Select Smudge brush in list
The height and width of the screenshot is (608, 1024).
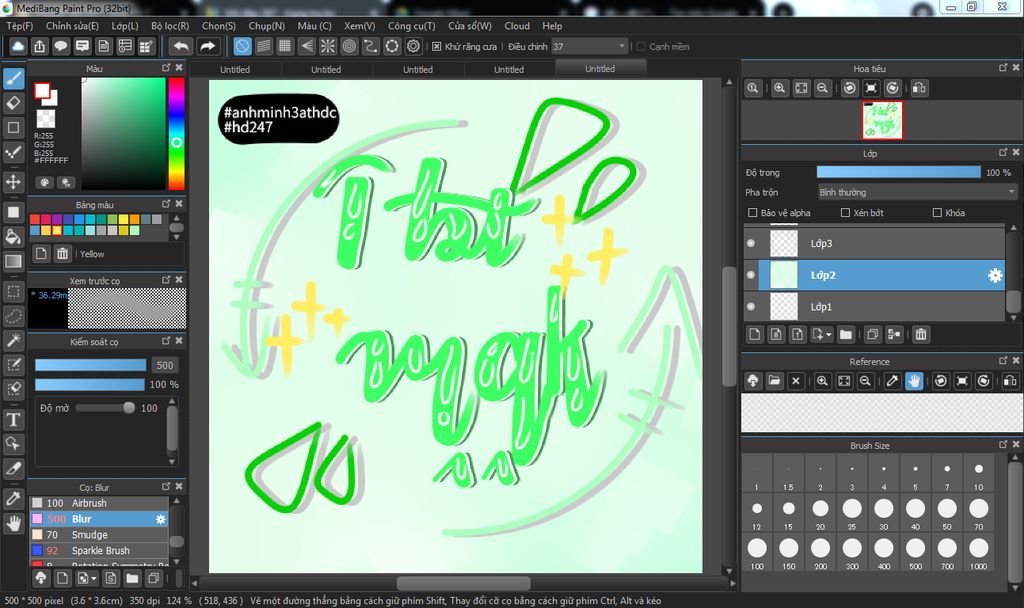click(99, 535)
